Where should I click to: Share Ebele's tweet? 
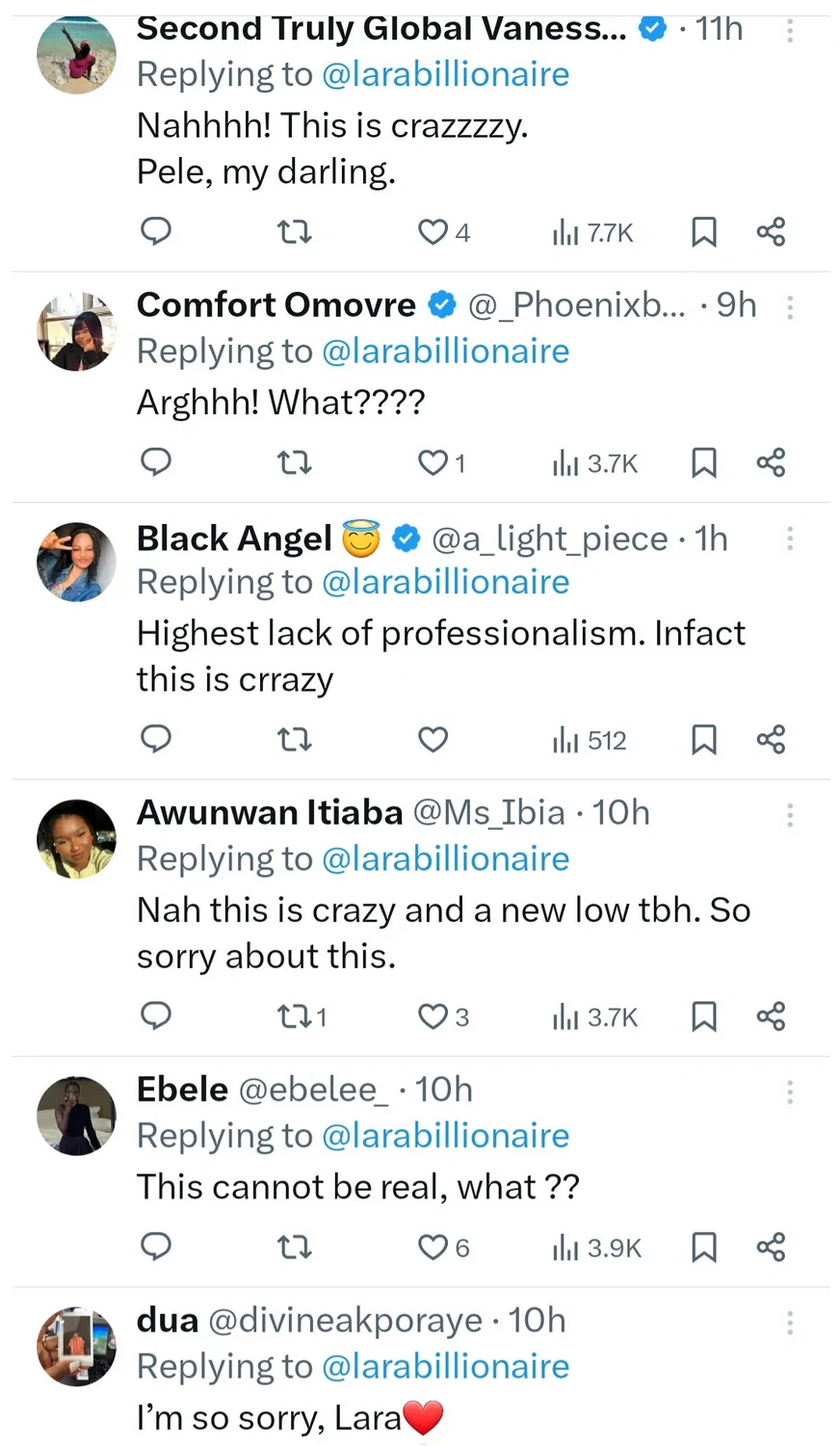771,1248
